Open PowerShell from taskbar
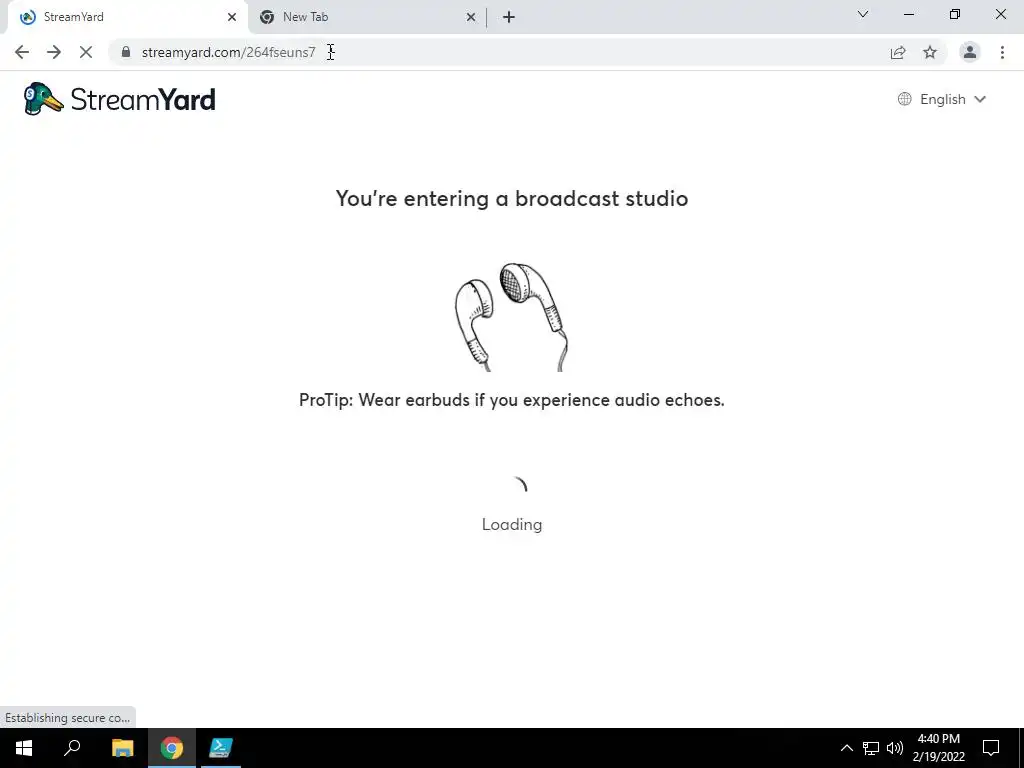Image resolution: width=1024 pixels, height=768 pixels. [x=221, y=748]
